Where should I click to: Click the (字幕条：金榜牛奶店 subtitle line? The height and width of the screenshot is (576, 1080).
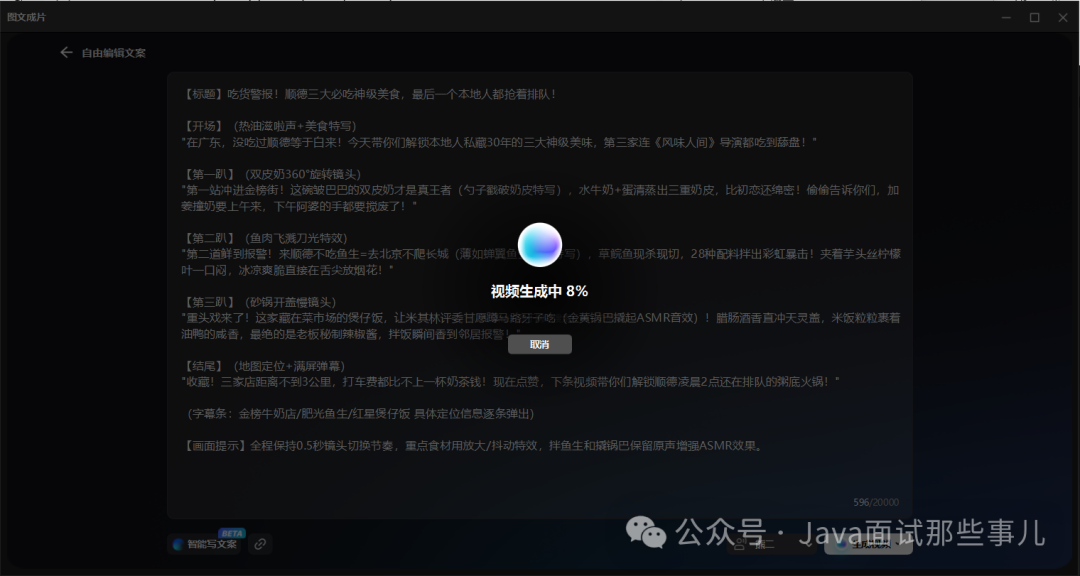point(360,414)
